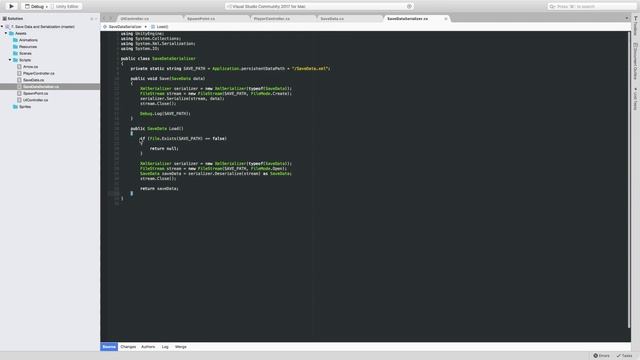Click the UIController.cs file icon
This screenshot has height=360, width=640.
[19, 100]
